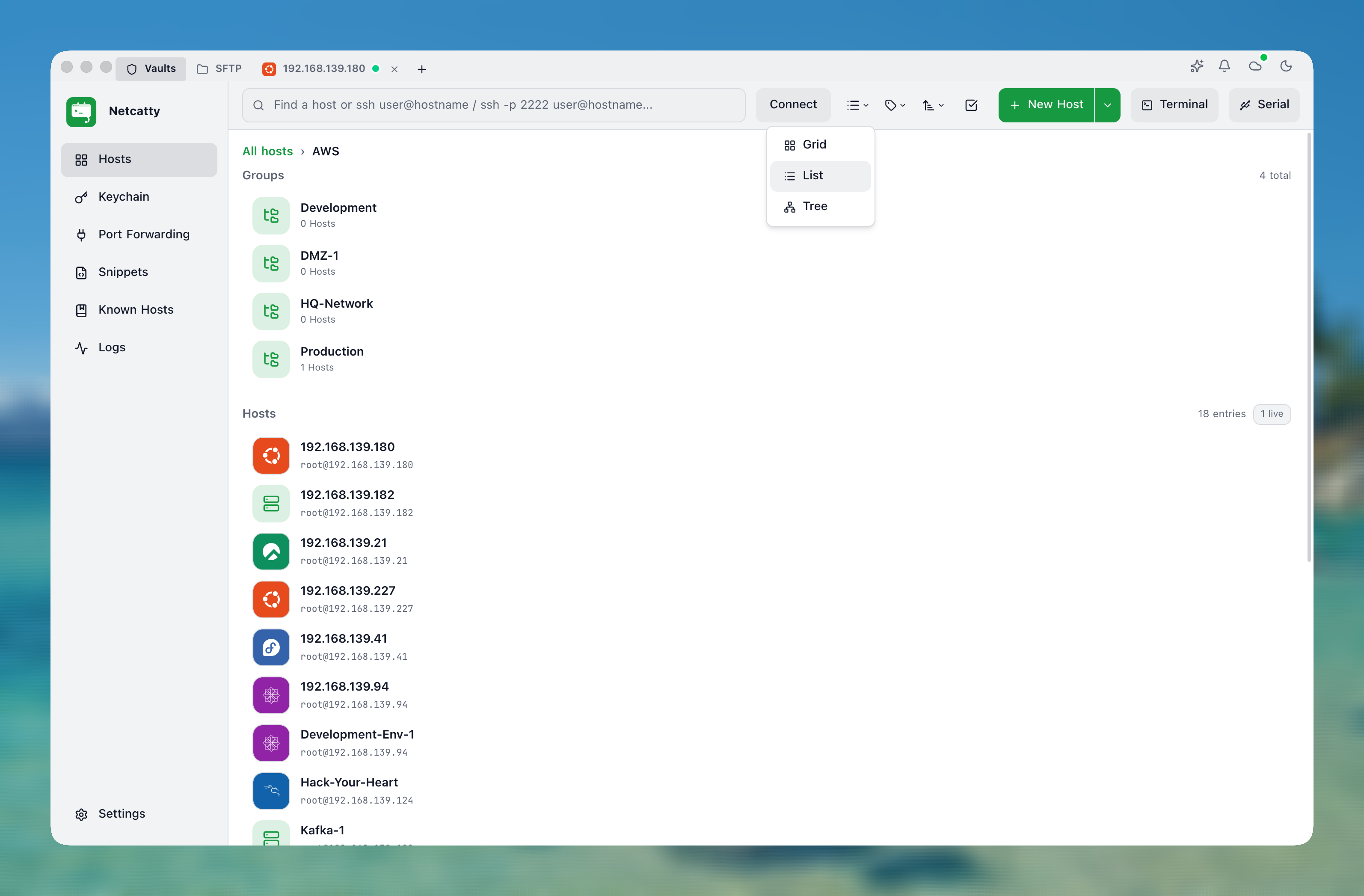
Task: Click the AI sparkles icon in the title bar
Action: pos(1197,66)
